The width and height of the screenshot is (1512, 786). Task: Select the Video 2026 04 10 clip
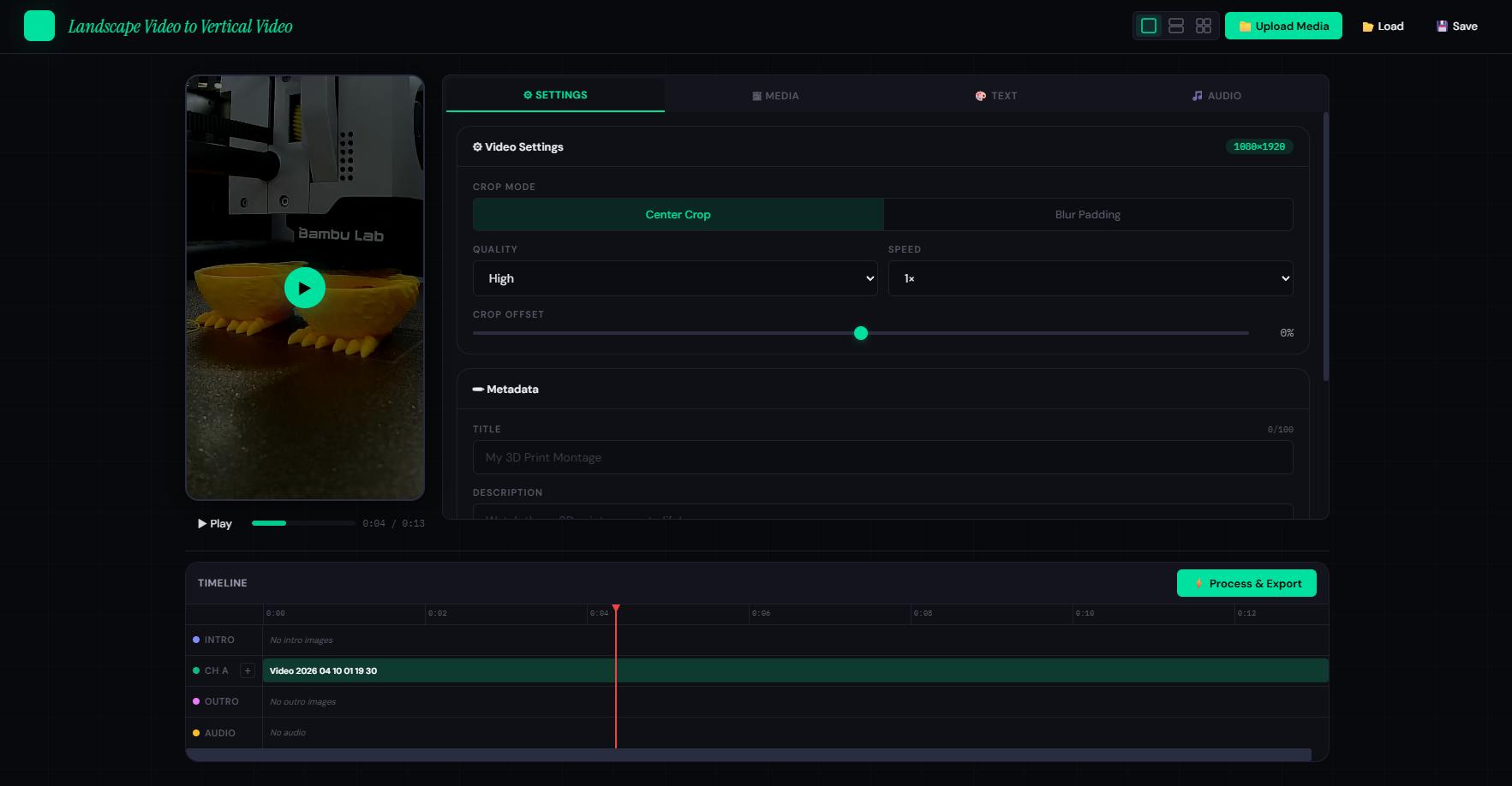tap(796, 670)
